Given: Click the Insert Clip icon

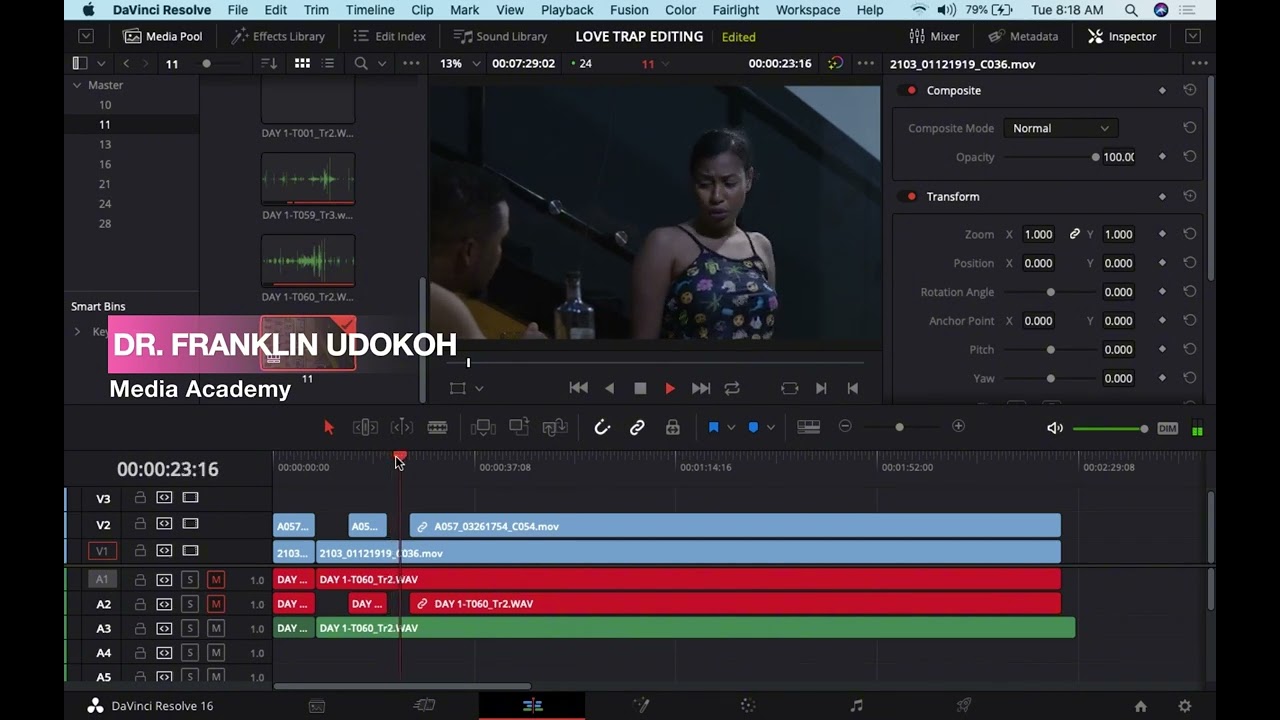Looking at the screenshot, I should pyautogui.click(x=483, y=427).
